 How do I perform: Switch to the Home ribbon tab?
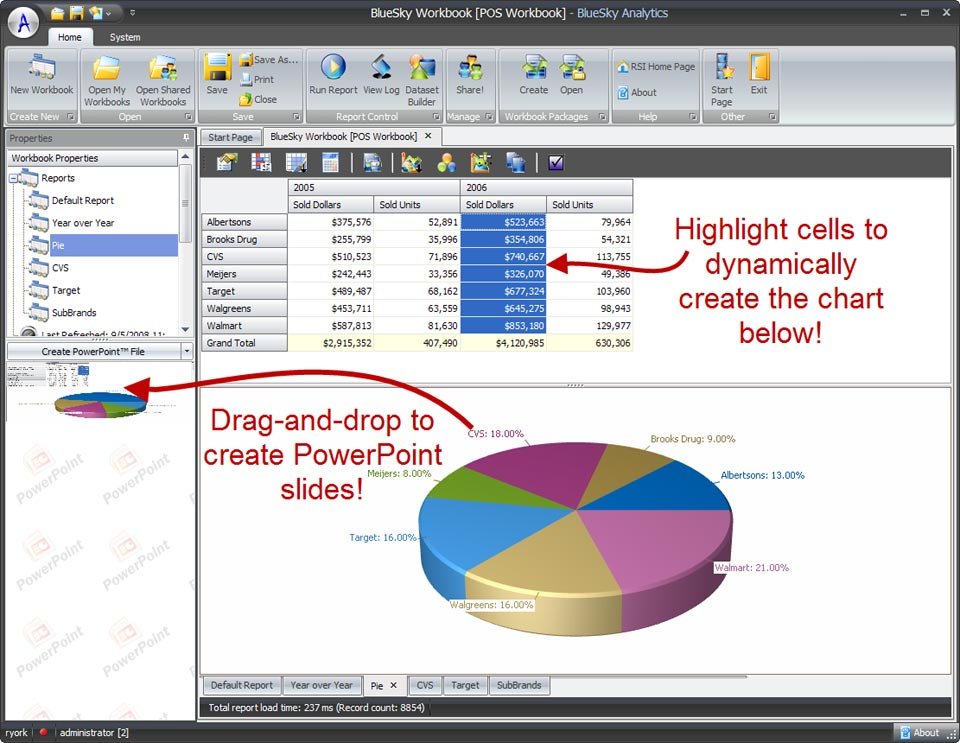coord(70,37)
